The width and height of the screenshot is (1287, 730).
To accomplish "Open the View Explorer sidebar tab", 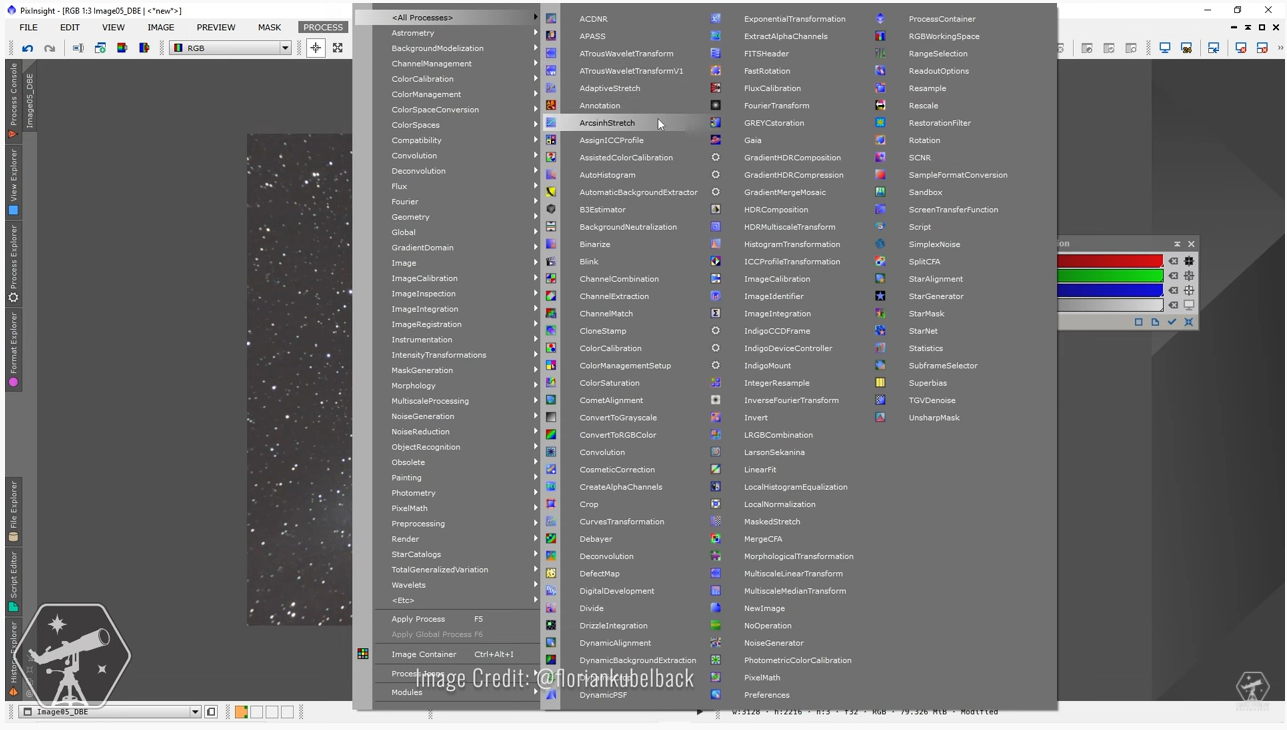I will click(13, 182).
